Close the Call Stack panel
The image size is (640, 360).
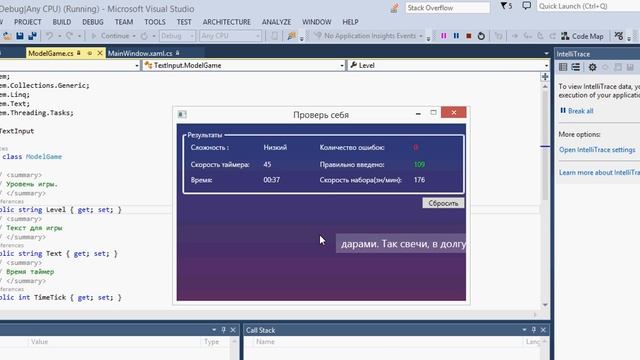(543, 330)
